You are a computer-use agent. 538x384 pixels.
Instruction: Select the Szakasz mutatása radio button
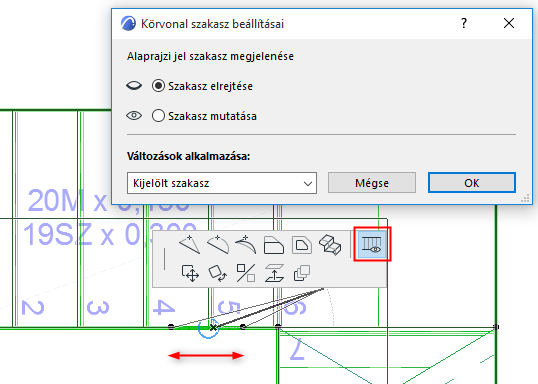point(158,116)
